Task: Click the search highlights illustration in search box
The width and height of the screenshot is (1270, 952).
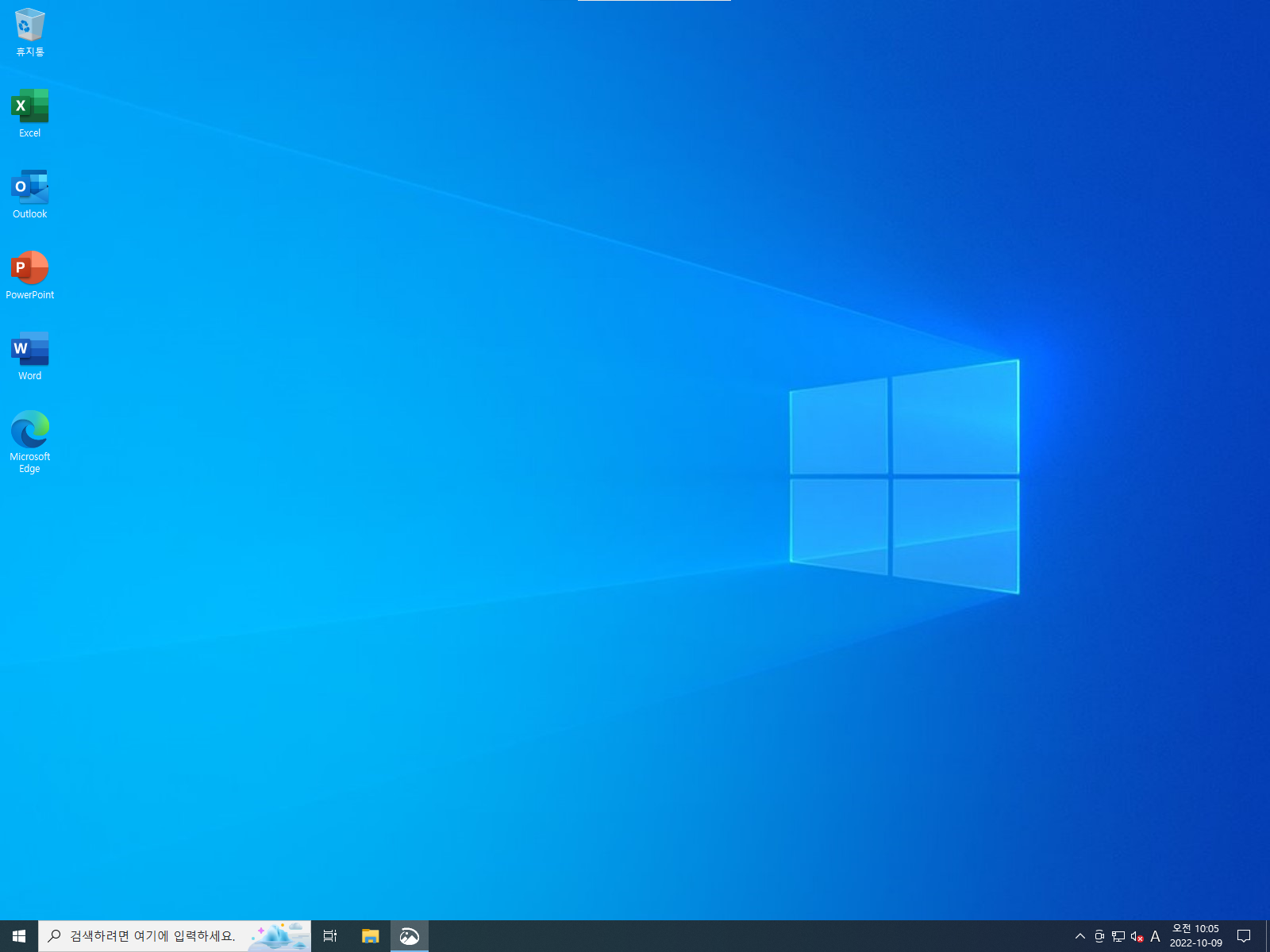Action: point(279,936)
